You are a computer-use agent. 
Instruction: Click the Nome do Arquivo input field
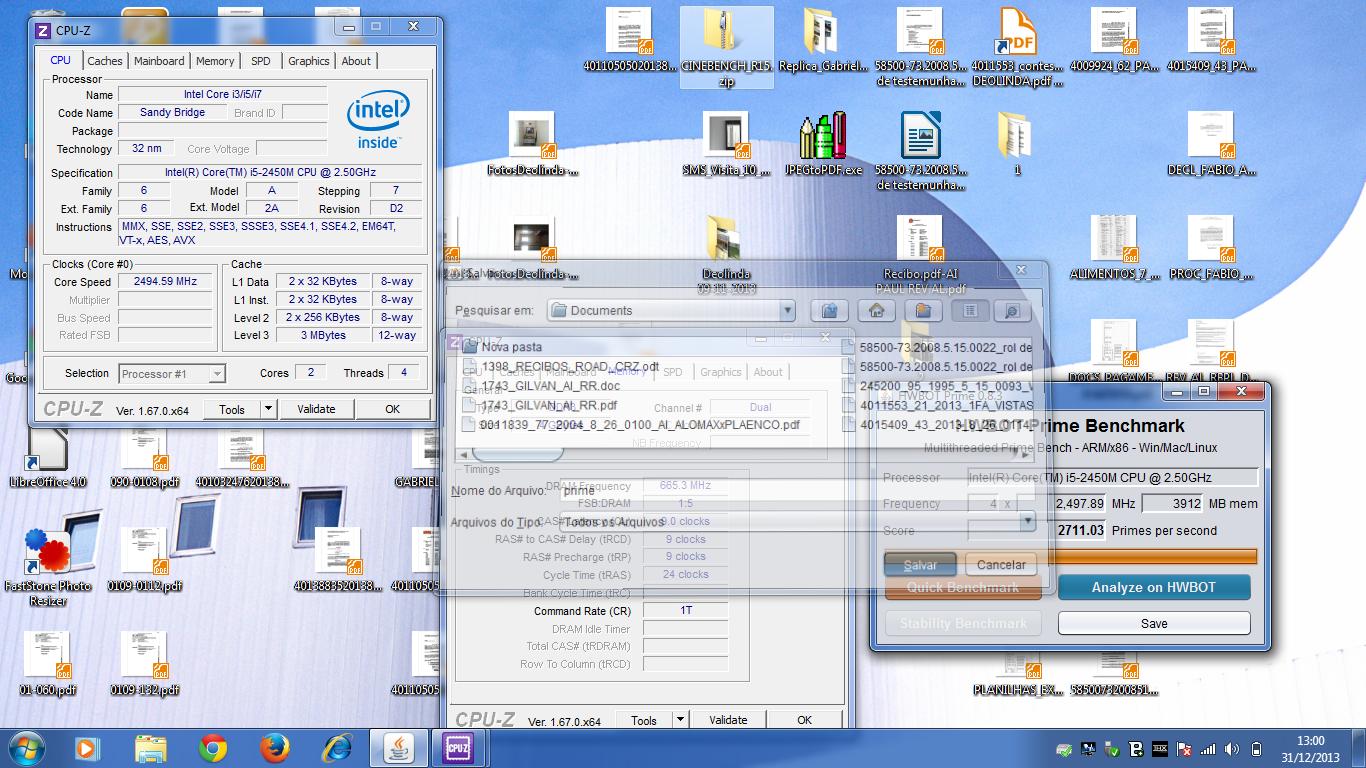pyautogui.click(x=797, y=491)
